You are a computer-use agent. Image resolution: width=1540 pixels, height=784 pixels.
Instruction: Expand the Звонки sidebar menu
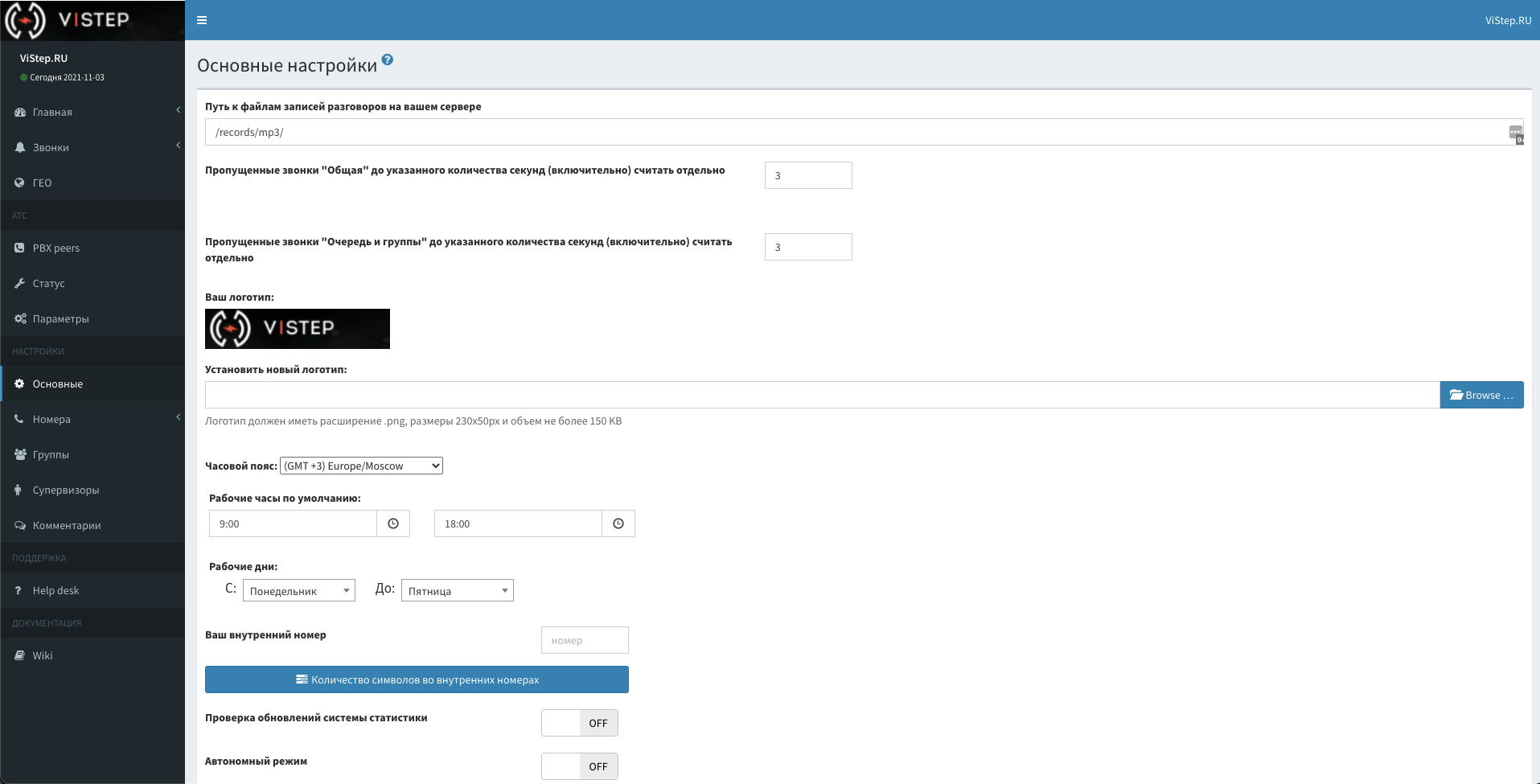click(x=51, y=148)
